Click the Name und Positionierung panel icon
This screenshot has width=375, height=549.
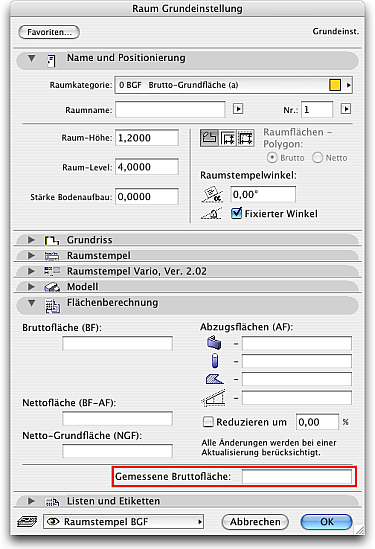tap(51, 61)
